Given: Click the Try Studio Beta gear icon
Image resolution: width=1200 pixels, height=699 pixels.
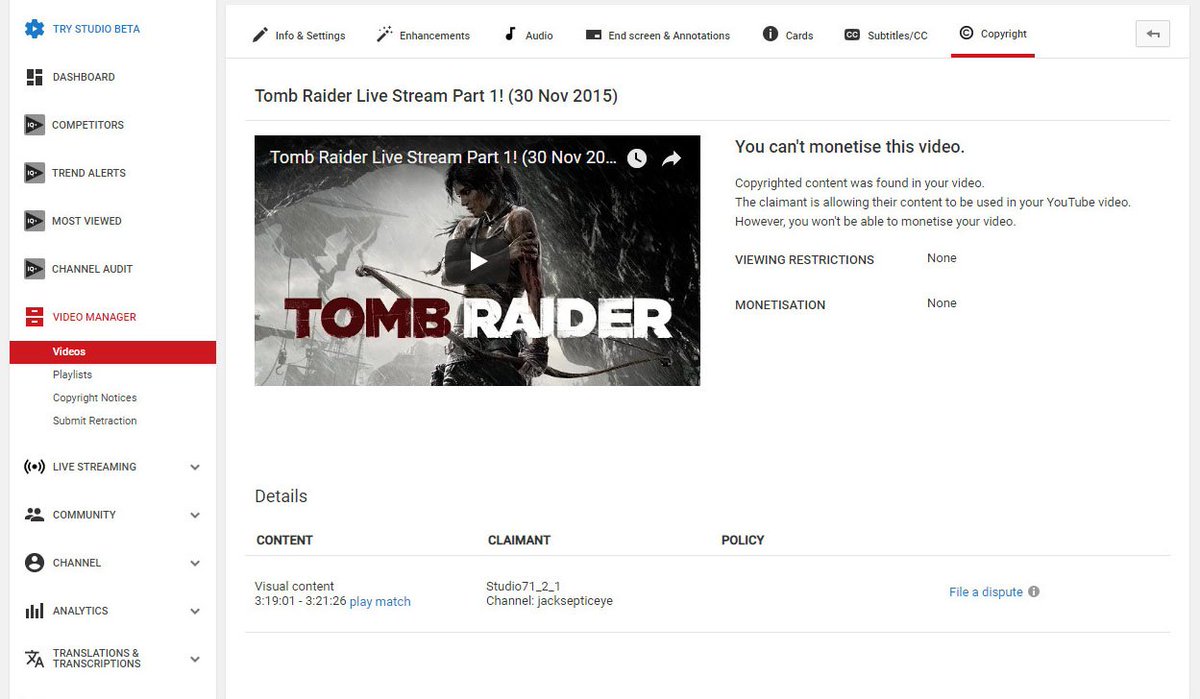Looking at the screenshot, I should (34, 28).
